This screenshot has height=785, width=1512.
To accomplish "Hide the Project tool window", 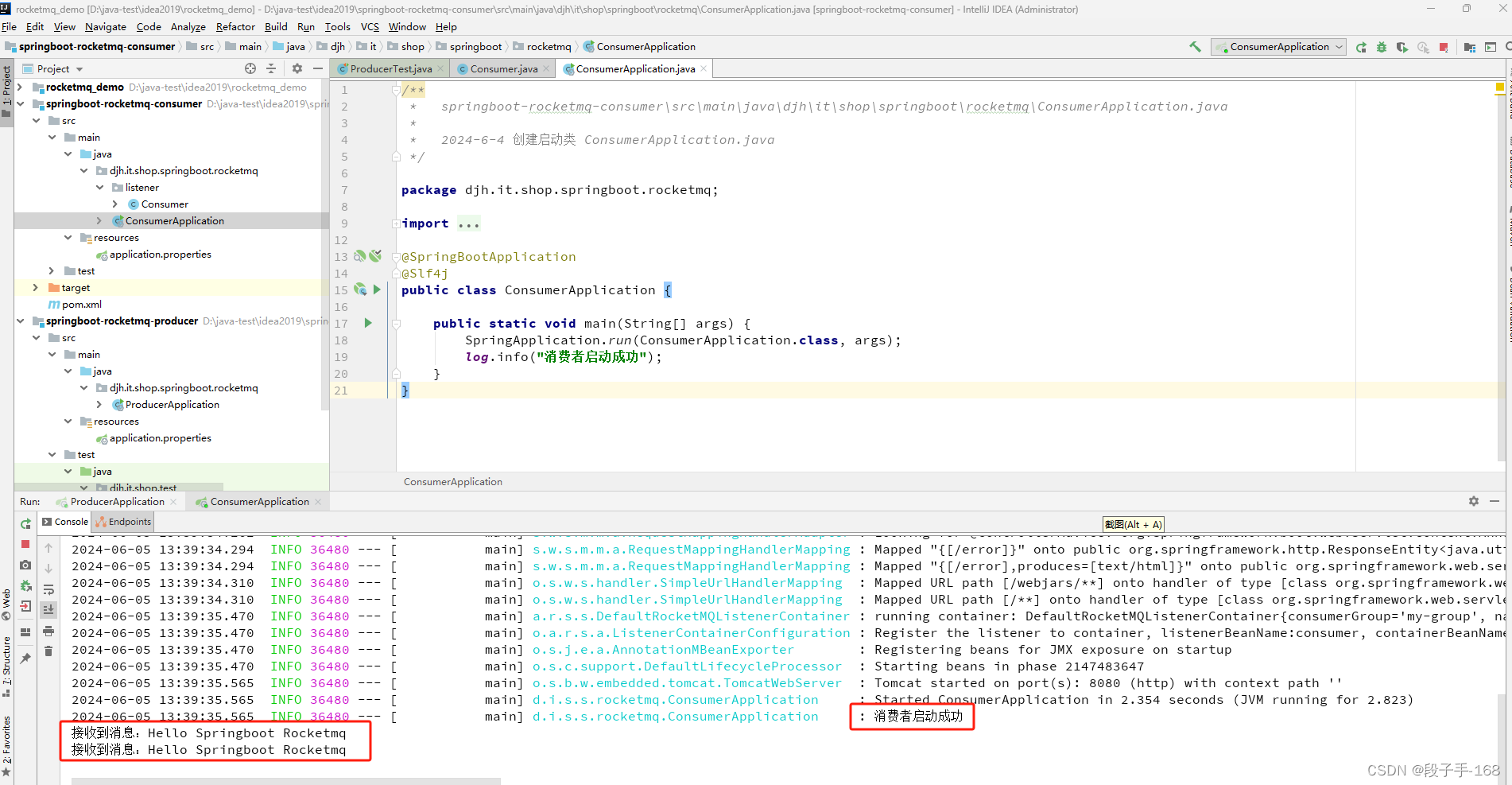I will pos(318,68).
